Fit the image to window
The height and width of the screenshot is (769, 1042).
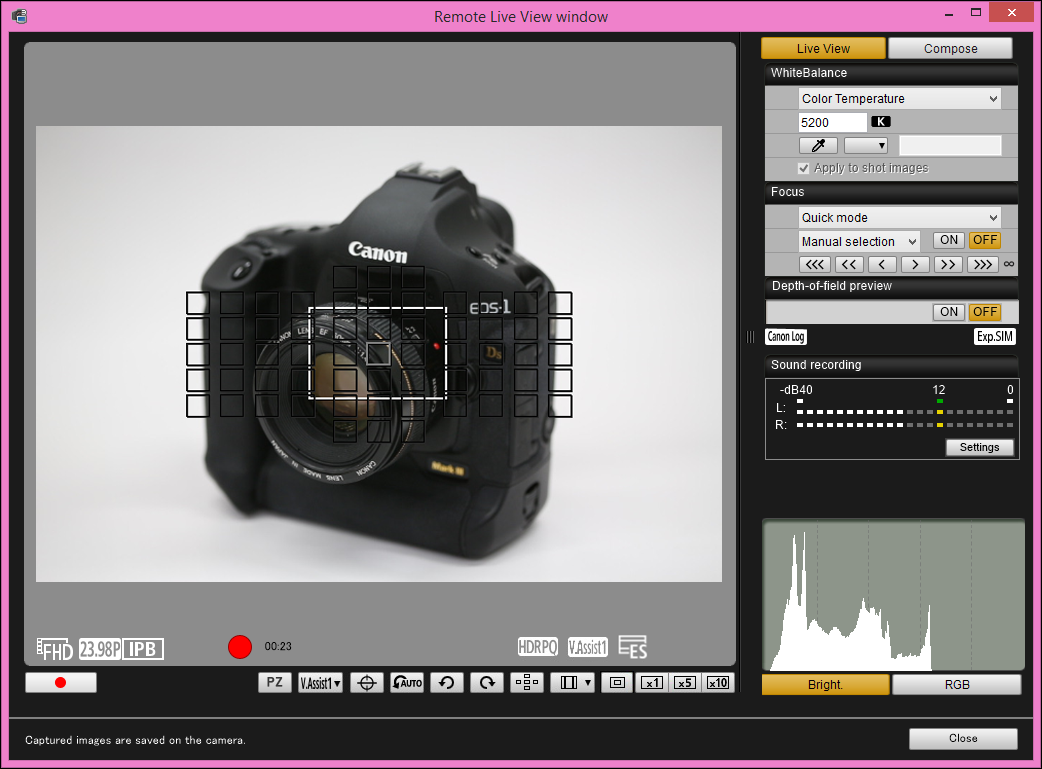click(617, 683)
